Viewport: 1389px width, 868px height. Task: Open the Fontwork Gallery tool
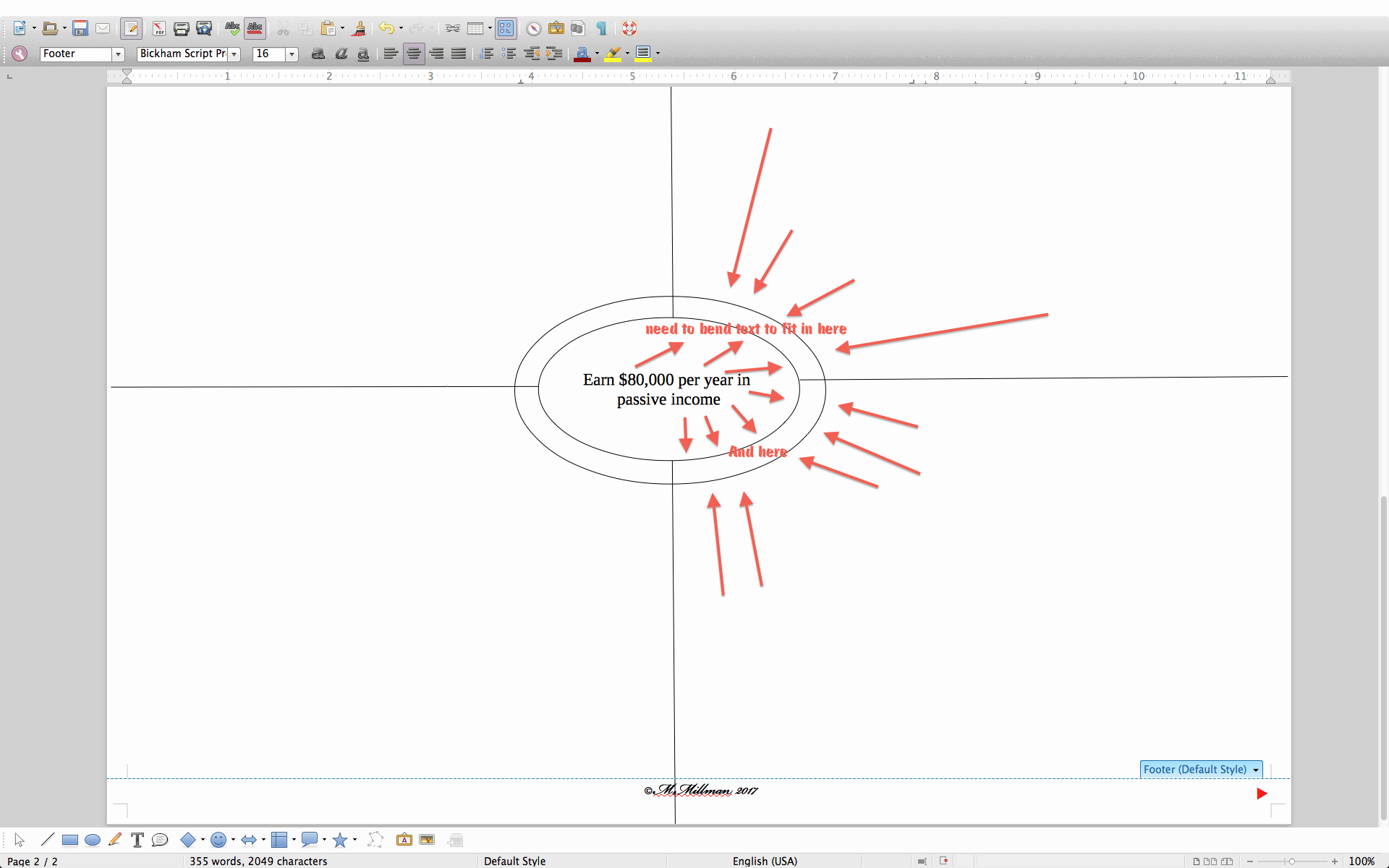(x=404, y=840)
